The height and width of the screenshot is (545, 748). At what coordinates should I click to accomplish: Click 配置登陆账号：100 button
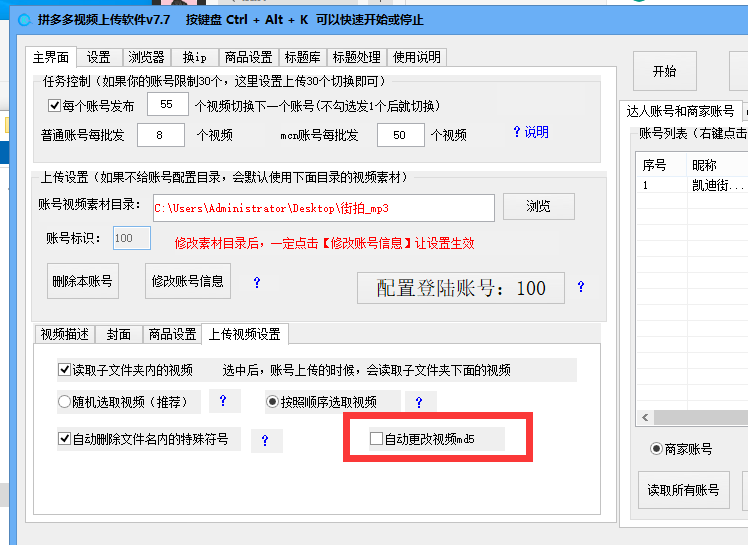click(x=461, y=288)
